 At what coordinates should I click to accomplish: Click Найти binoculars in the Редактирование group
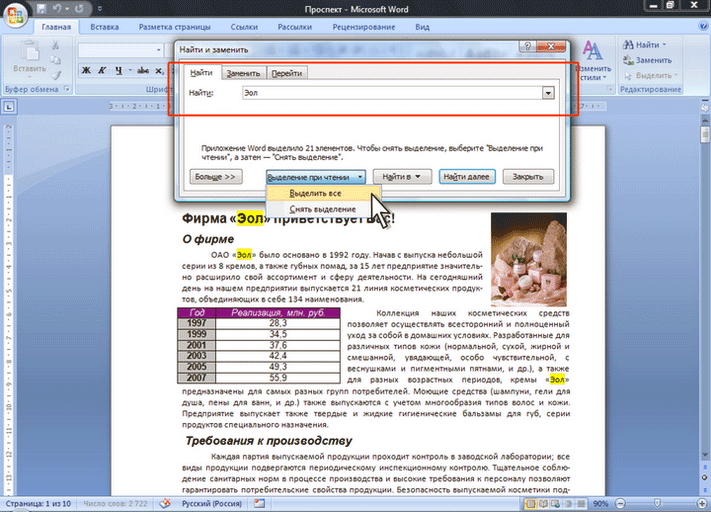(644, 44)
